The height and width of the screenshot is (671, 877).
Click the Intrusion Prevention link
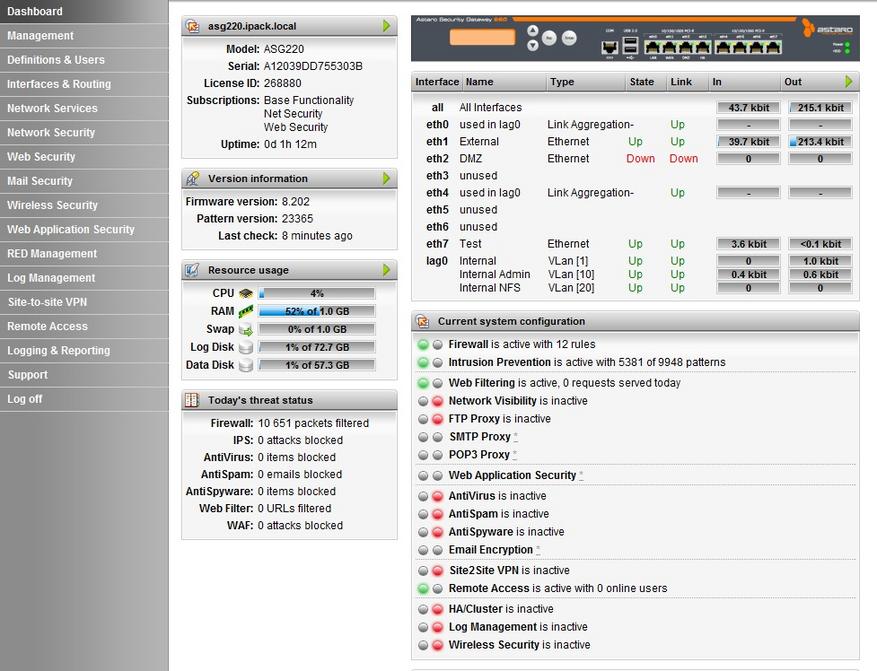(499, 362)
